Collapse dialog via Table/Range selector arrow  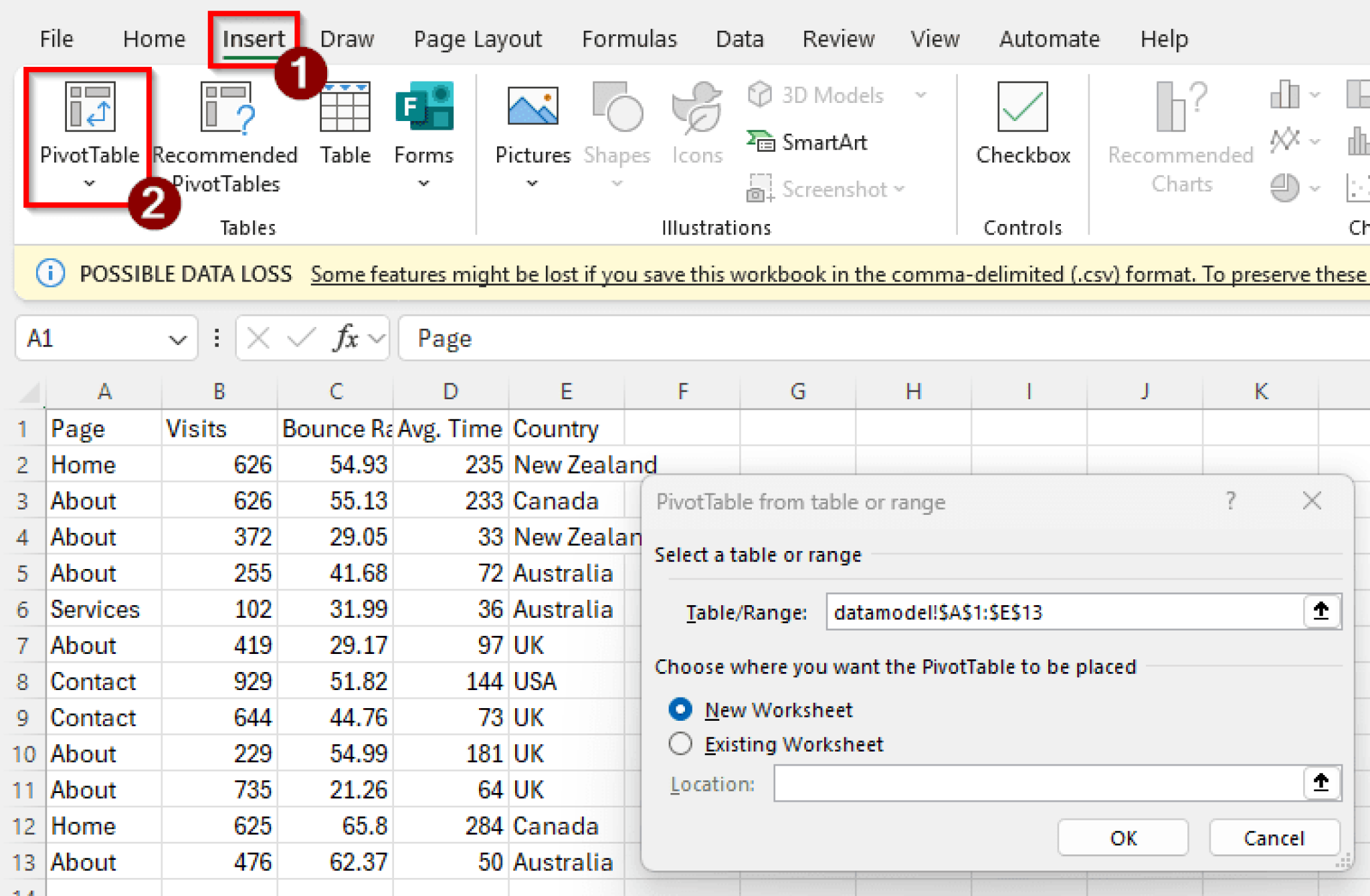1320,611
